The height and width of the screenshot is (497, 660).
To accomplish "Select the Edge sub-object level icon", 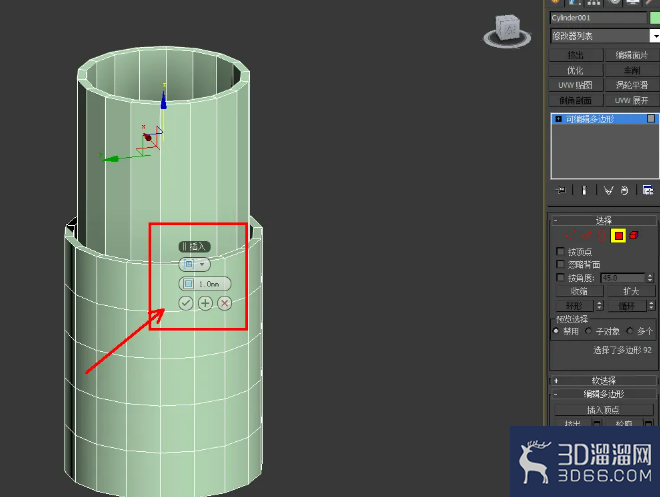I will 586,236.
